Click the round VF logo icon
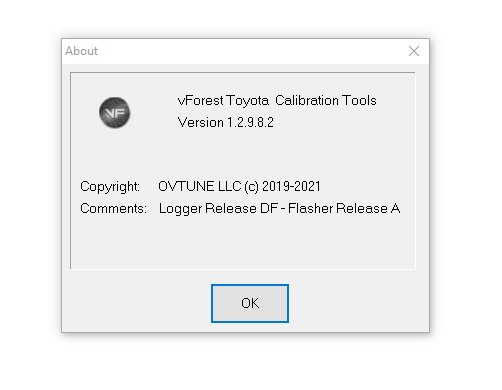 tap(114, 113)
